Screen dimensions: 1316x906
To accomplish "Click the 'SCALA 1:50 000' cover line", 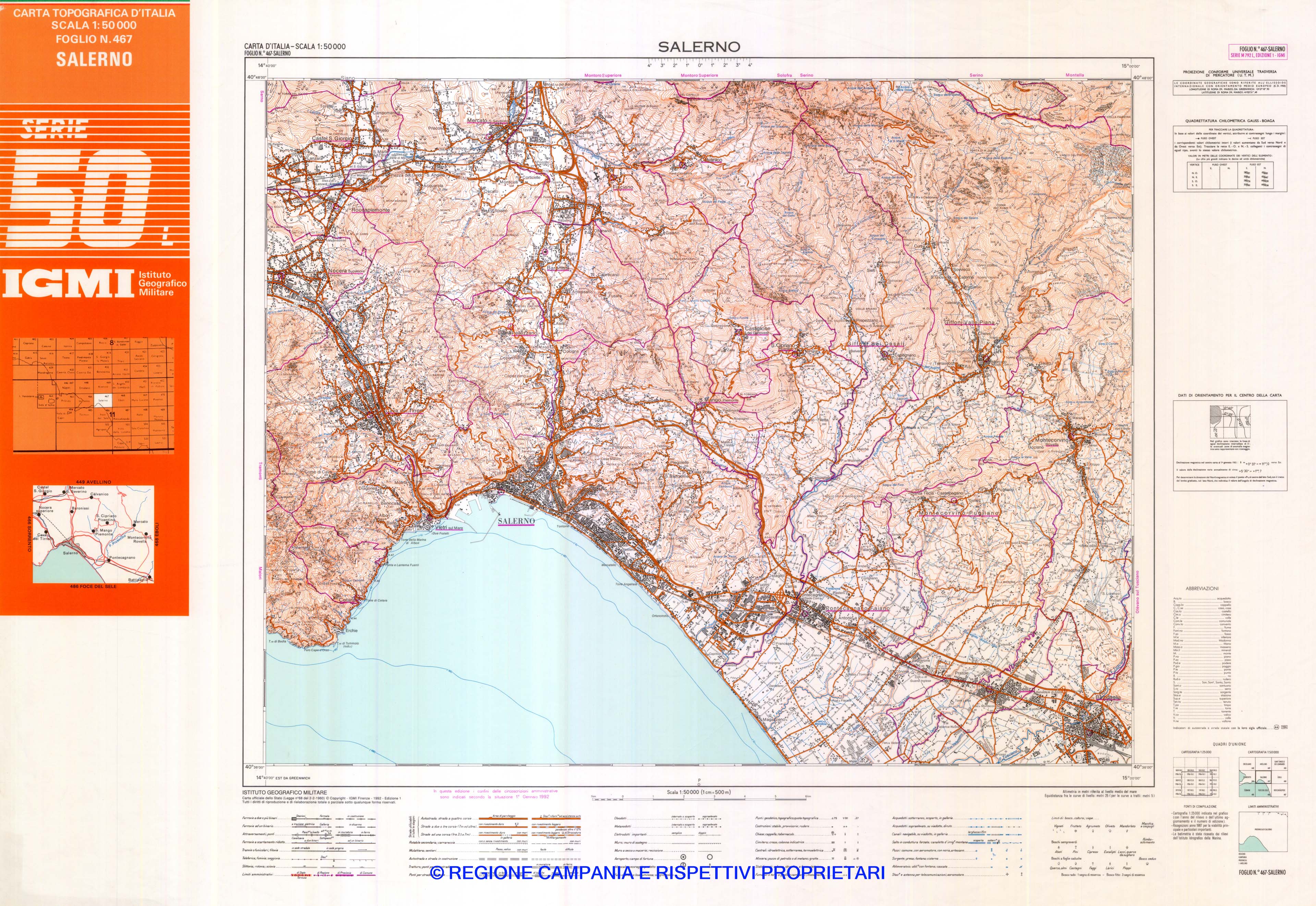I will [x=94, y=26].
